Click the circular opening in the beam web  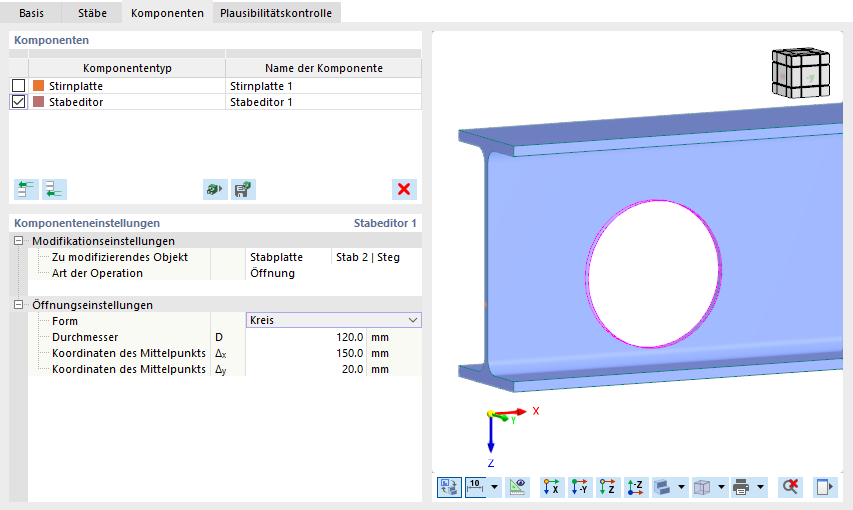click(x=653, y=274)
